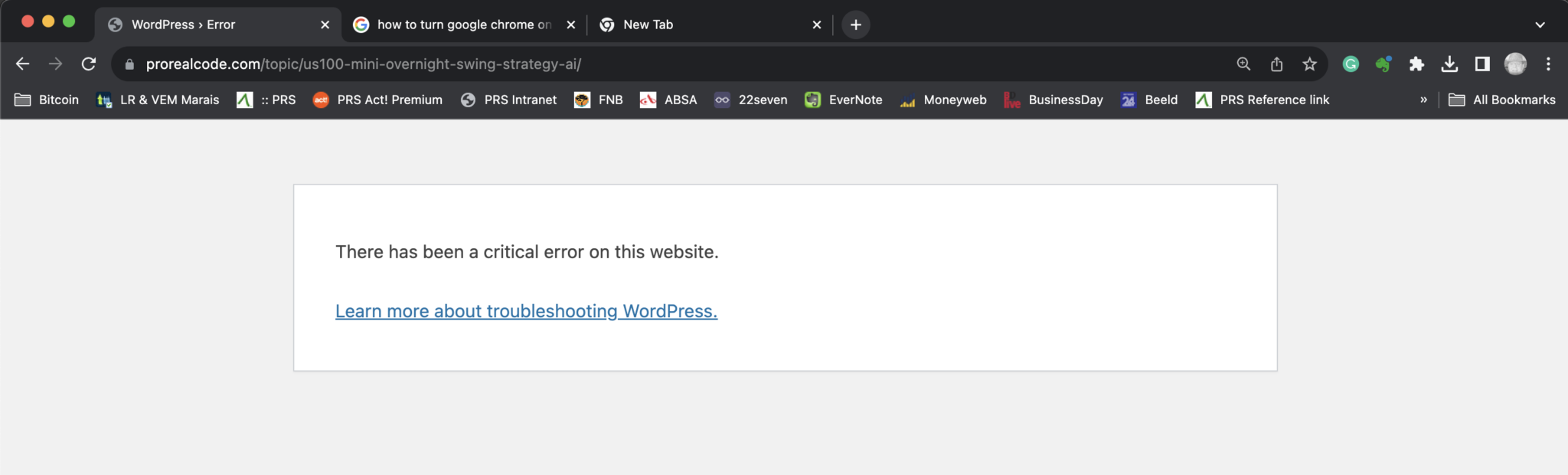Viewport: 1568px width, 475px height.
Task: Open PRS Intranet bookmark
Action: click(x=508, y=100)
